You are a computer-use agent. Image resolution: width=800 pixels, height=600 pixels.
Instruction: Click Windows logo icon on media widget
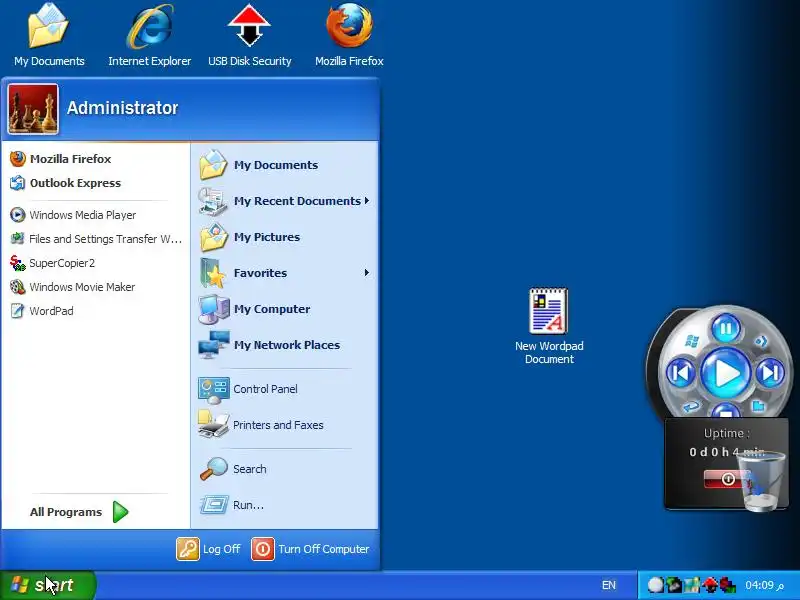(x=692, y=341)
